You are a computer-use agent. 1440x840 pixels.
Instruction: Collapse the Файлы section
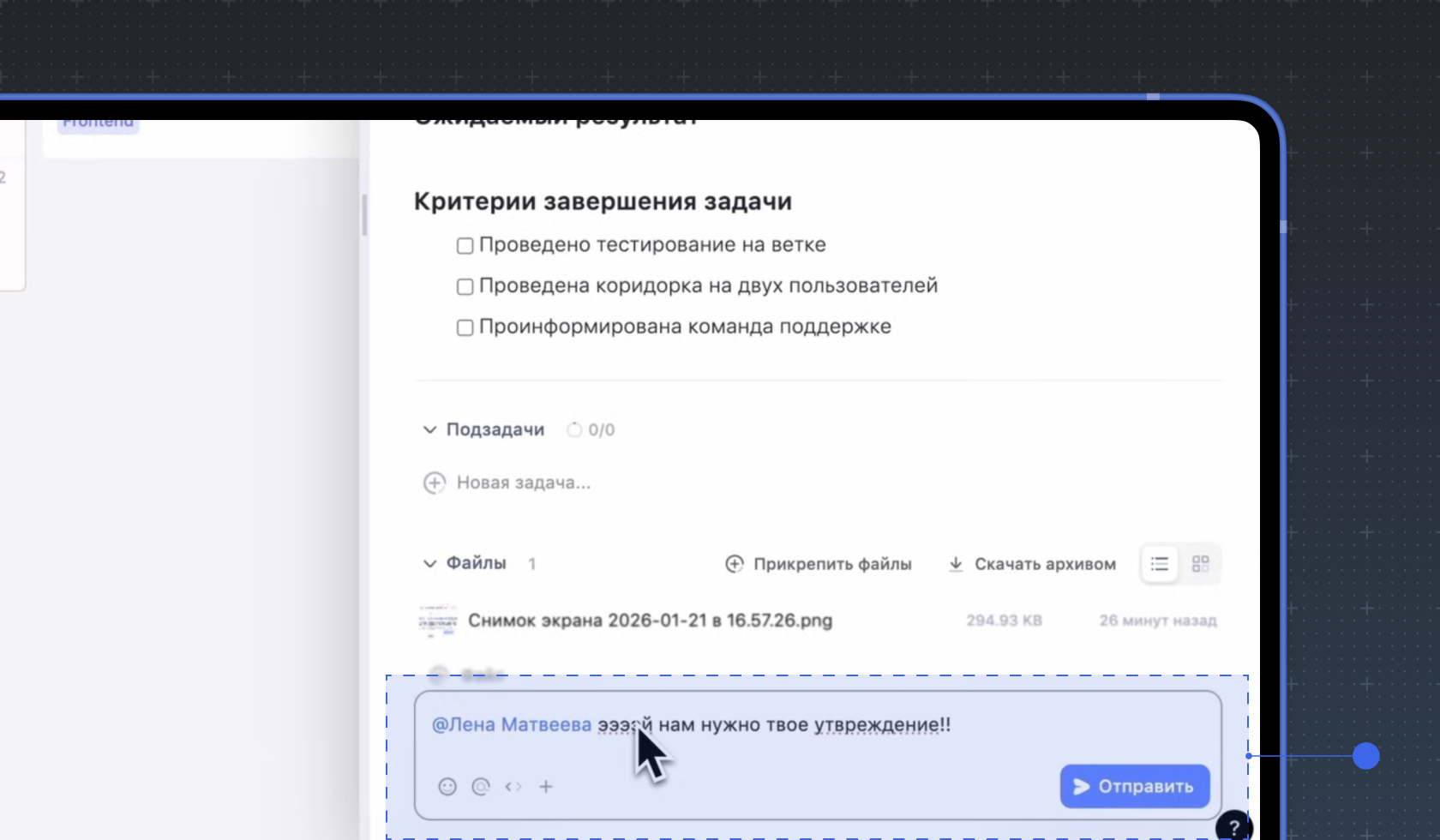tap(429, 563)
